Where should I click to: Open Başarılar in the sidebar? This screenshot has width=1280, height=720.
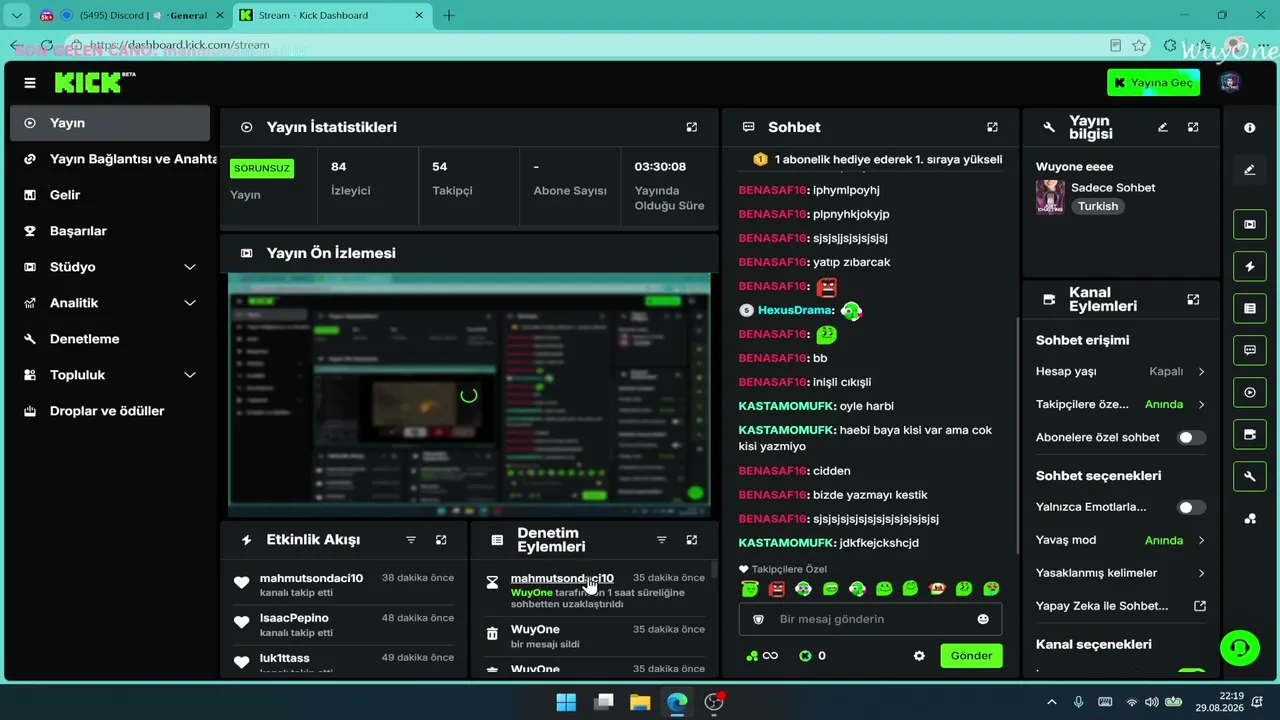(x=110, y=231)
